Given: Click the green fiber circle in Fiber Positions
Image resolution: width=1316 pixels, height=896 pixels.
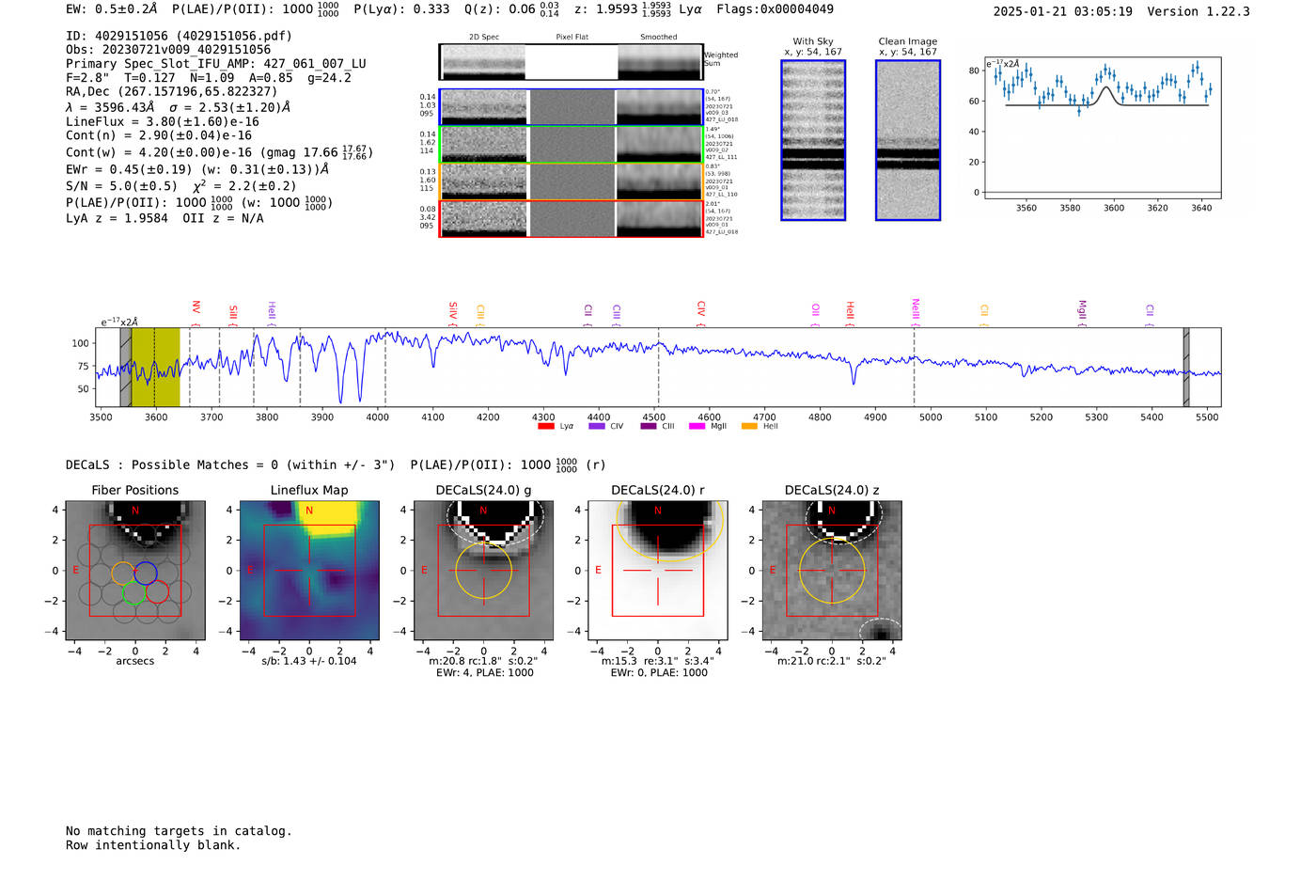Looking at the screenshot, I should point(134,592).
